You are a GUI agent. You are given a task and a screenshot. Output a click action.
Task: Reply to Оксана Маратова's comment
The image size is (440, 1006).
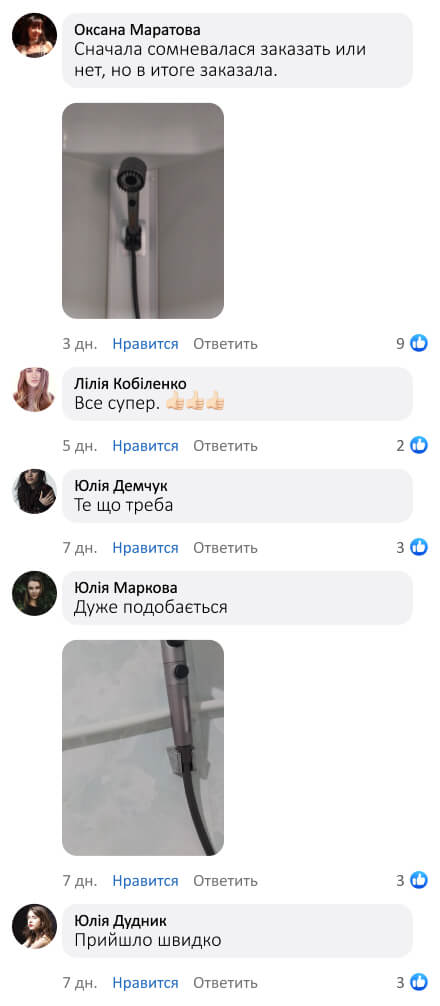click(226, 344)
